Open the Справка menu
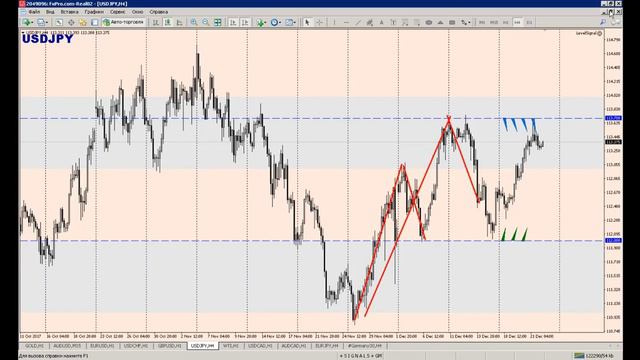 coord(159,12)
